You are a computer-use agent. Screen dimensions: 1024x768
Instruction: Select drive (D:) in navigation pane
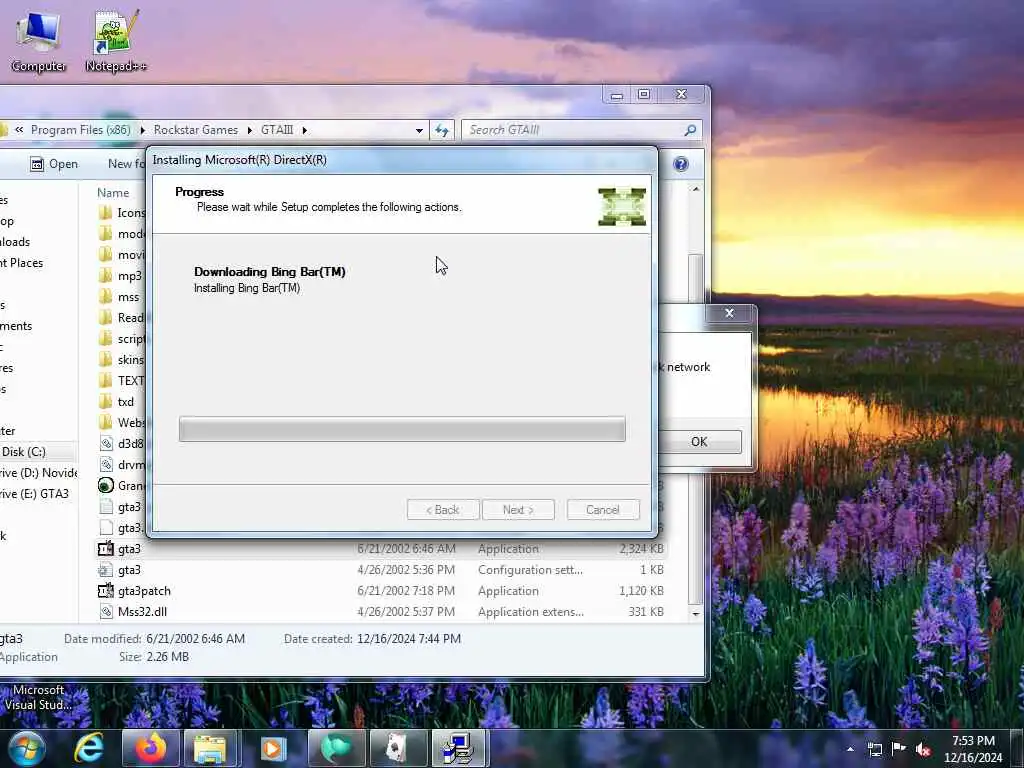[38, 473]
